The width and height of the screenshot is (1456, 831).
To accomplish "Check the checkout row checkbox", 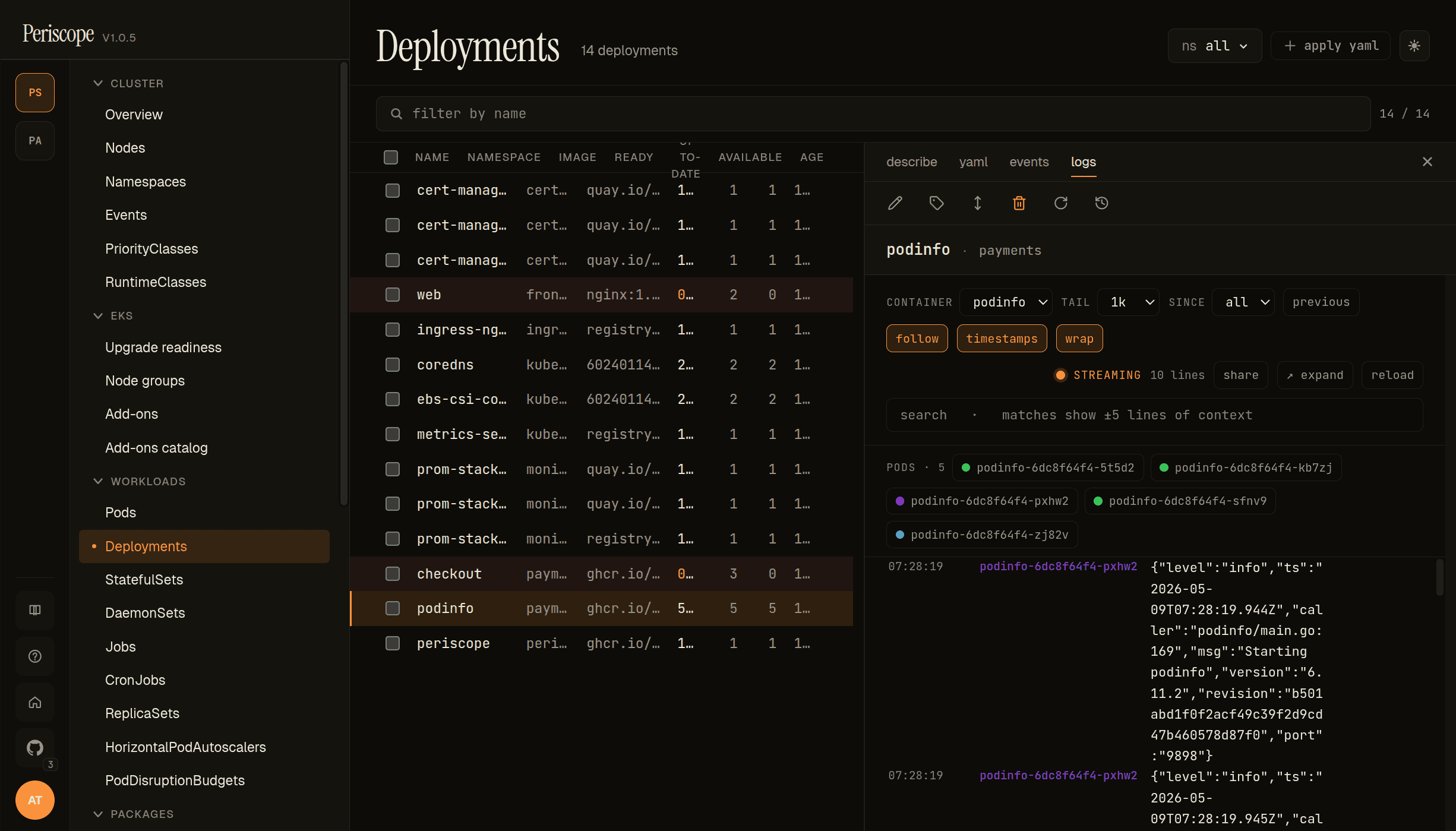I will (x=392, y=573).
